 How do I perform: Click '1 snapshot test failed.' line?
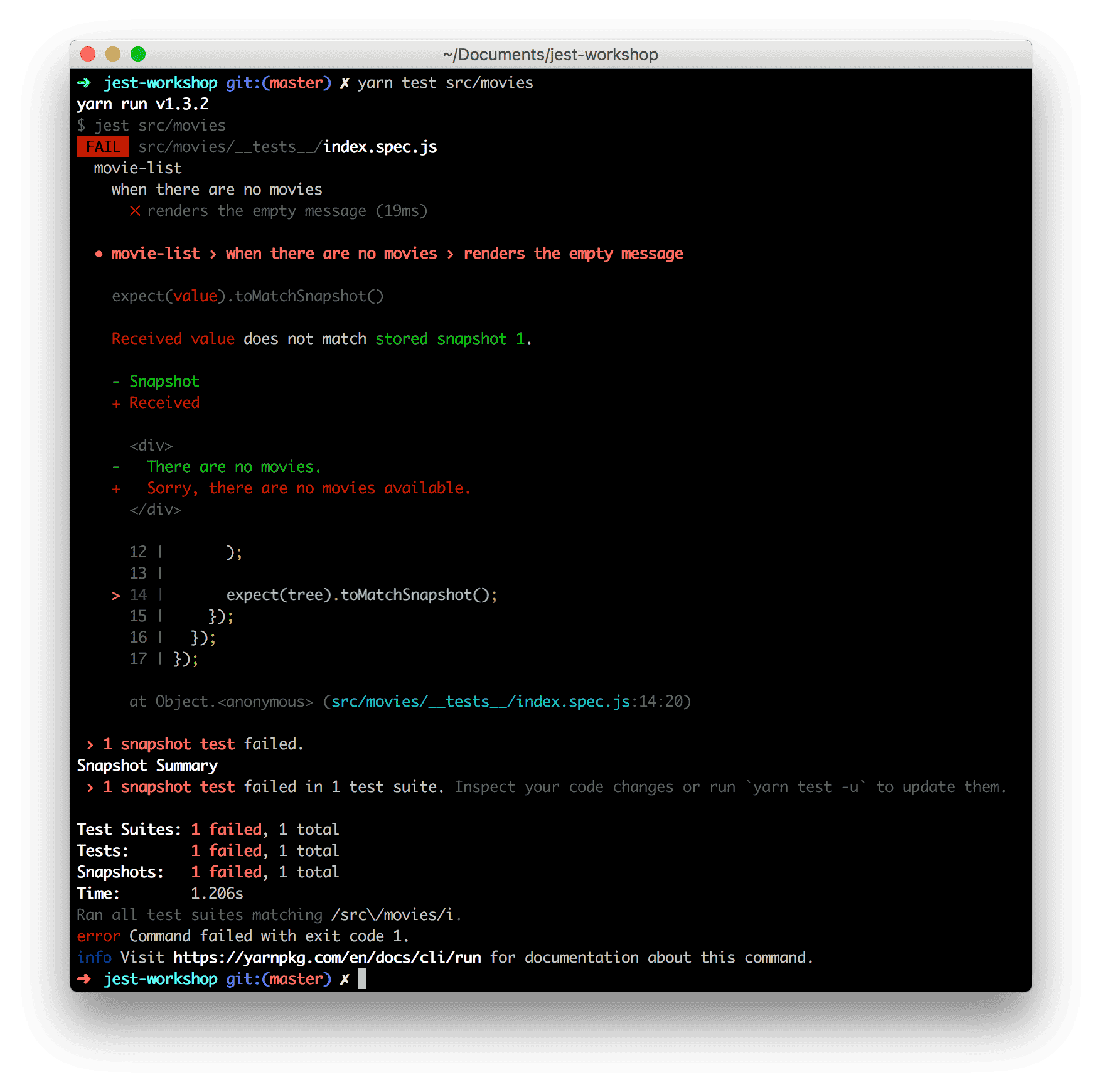[x=195, y=744]
